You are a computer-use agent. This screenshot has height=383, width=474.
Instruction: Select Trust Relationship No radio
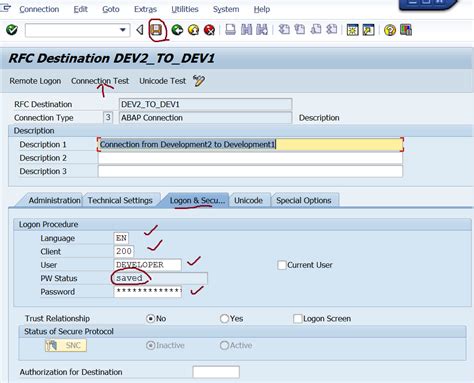pyautogui.click(x=150, y=319)
